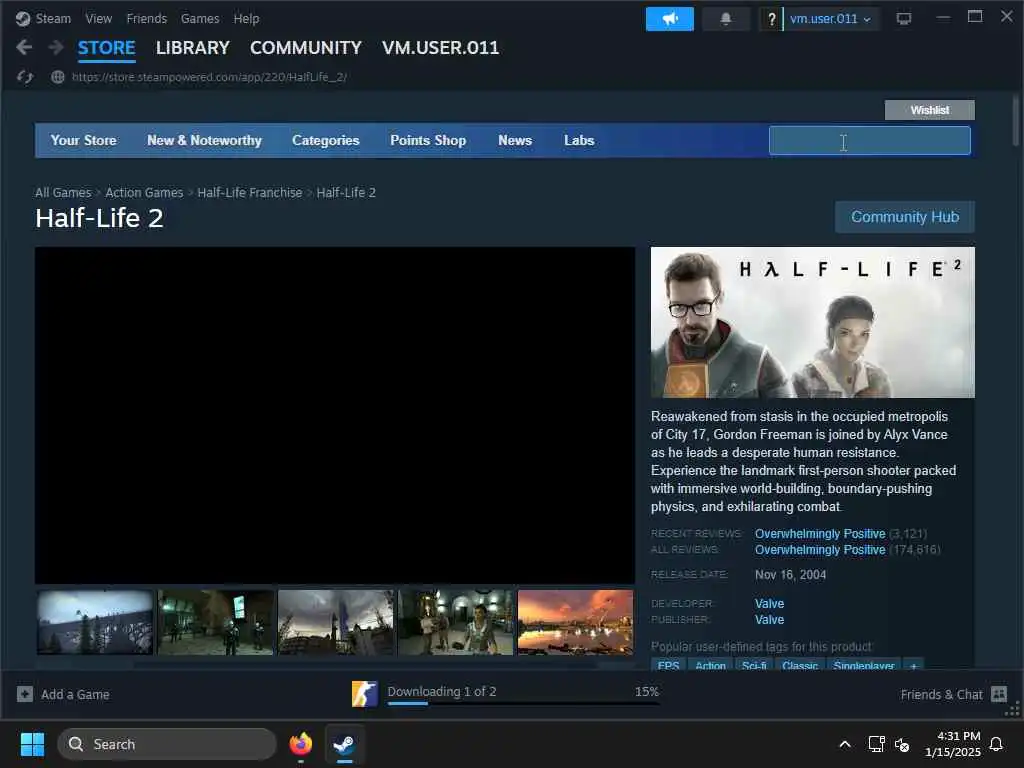This screenshot has width=1024, height=768.
Task: Open the notifications bell icon
Action: (x=726, y=19)
